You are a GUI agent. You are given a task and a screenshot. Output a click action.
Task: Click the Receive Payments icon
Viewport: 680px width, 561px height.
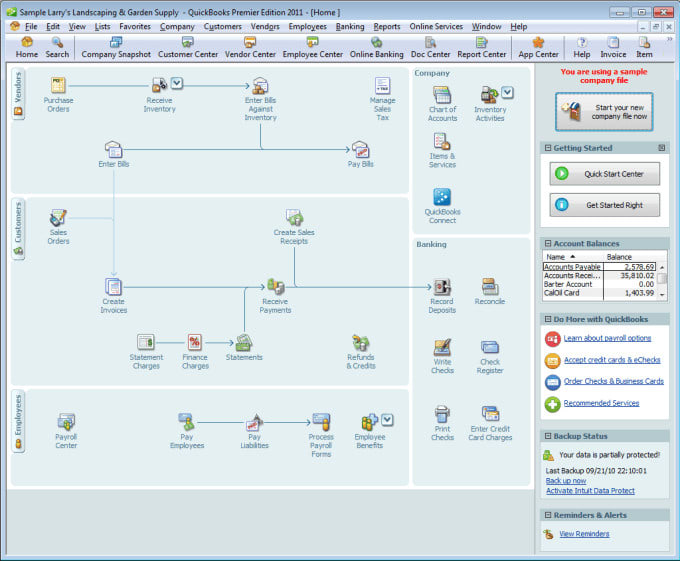275,287
